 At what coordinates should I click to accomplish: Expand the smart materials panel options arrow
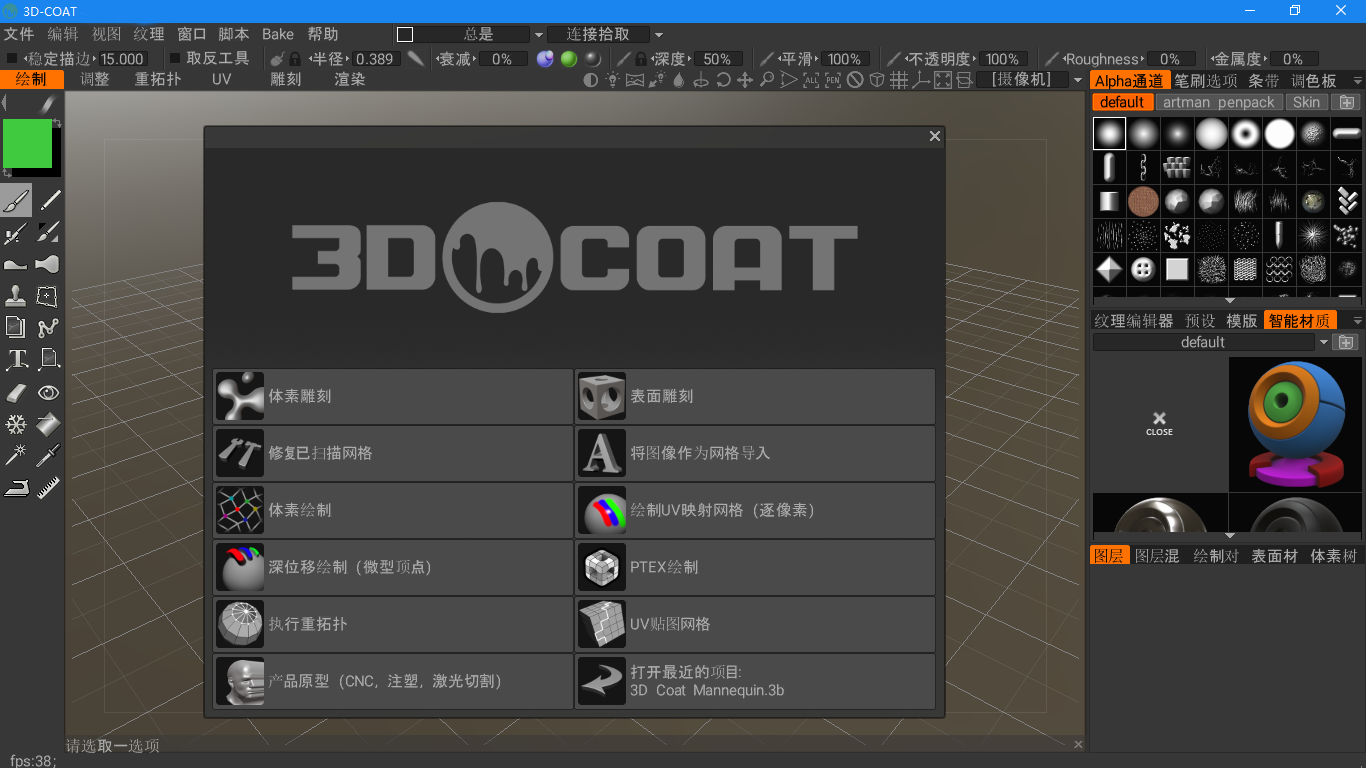[1357, 321]
